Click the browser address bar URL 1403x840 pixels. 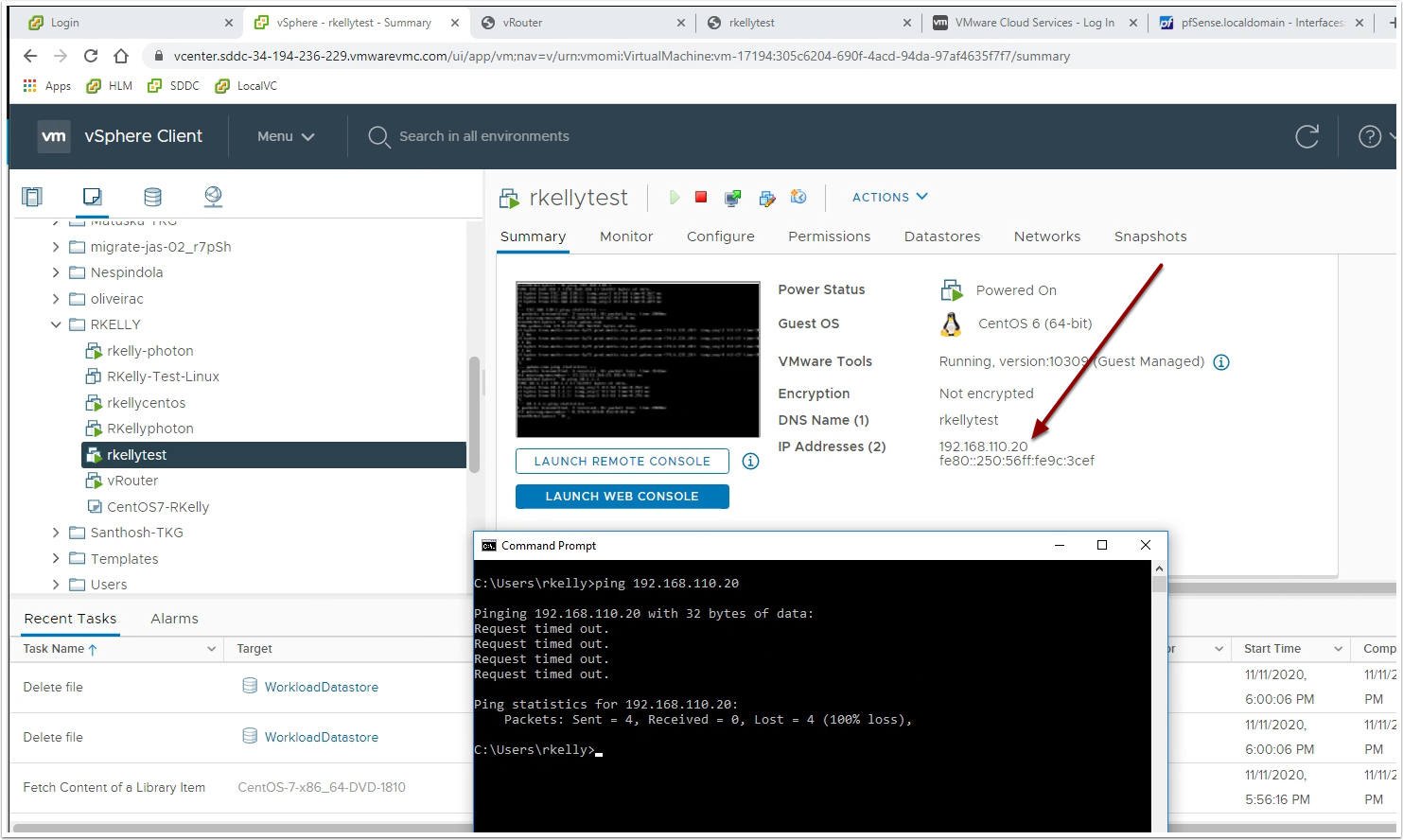(x=622, y=56)
